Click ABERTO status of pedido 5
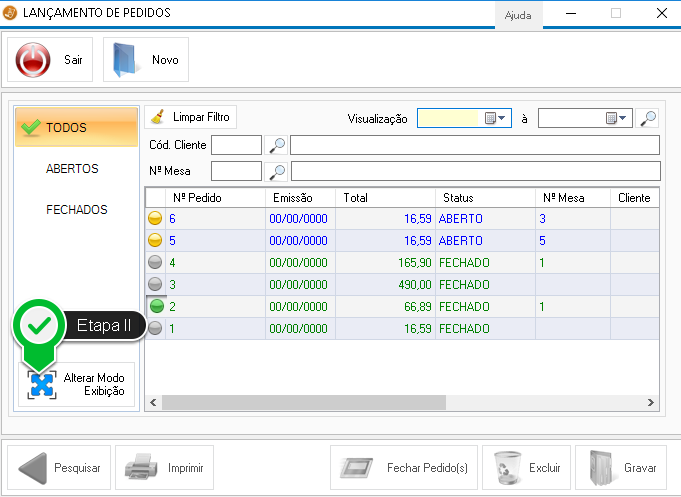Viewport: 681px width, 497px height. pyautogui.click(x=485, y=241)
